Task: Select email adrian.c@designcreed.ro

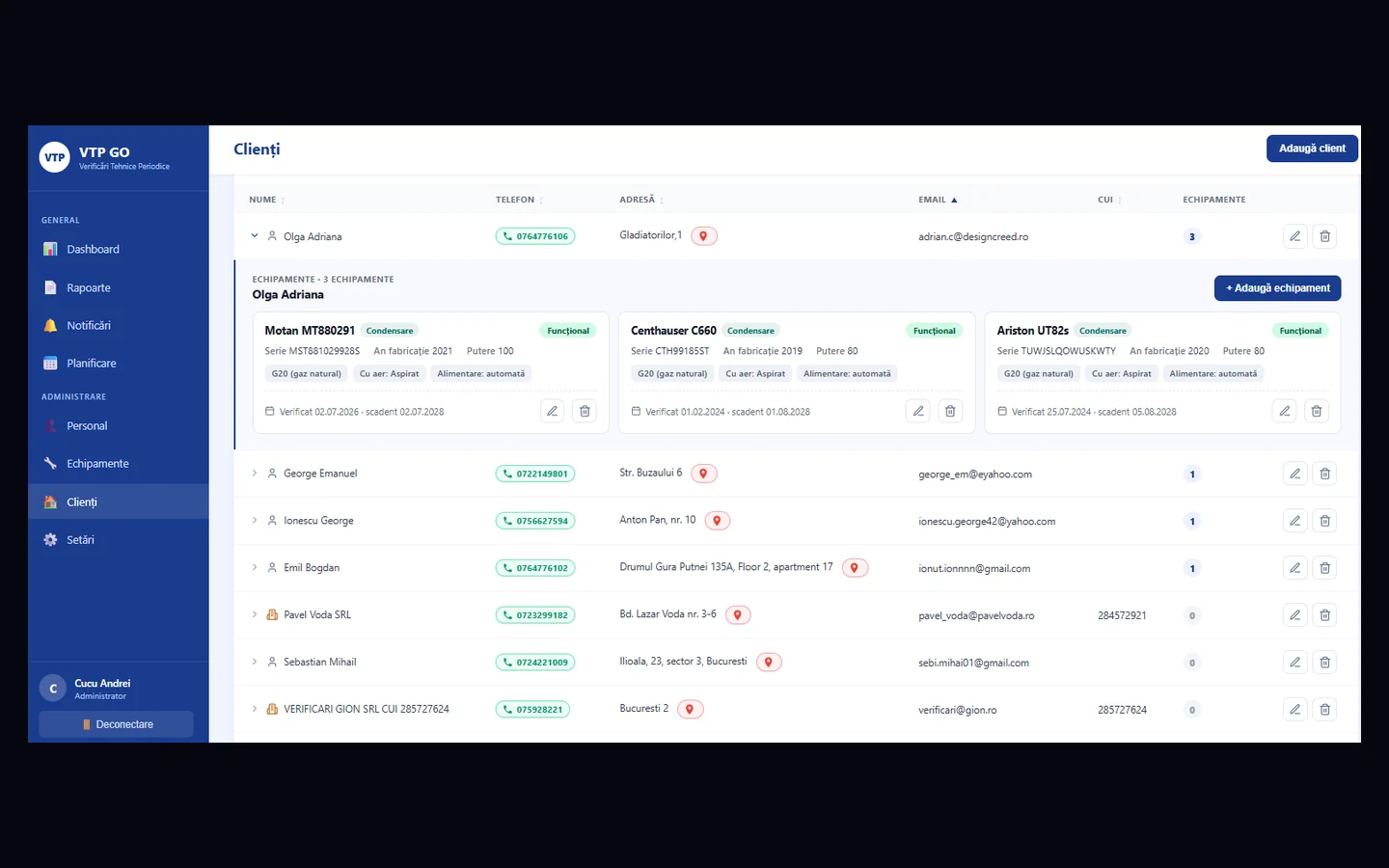Action: tap(973, 237)
